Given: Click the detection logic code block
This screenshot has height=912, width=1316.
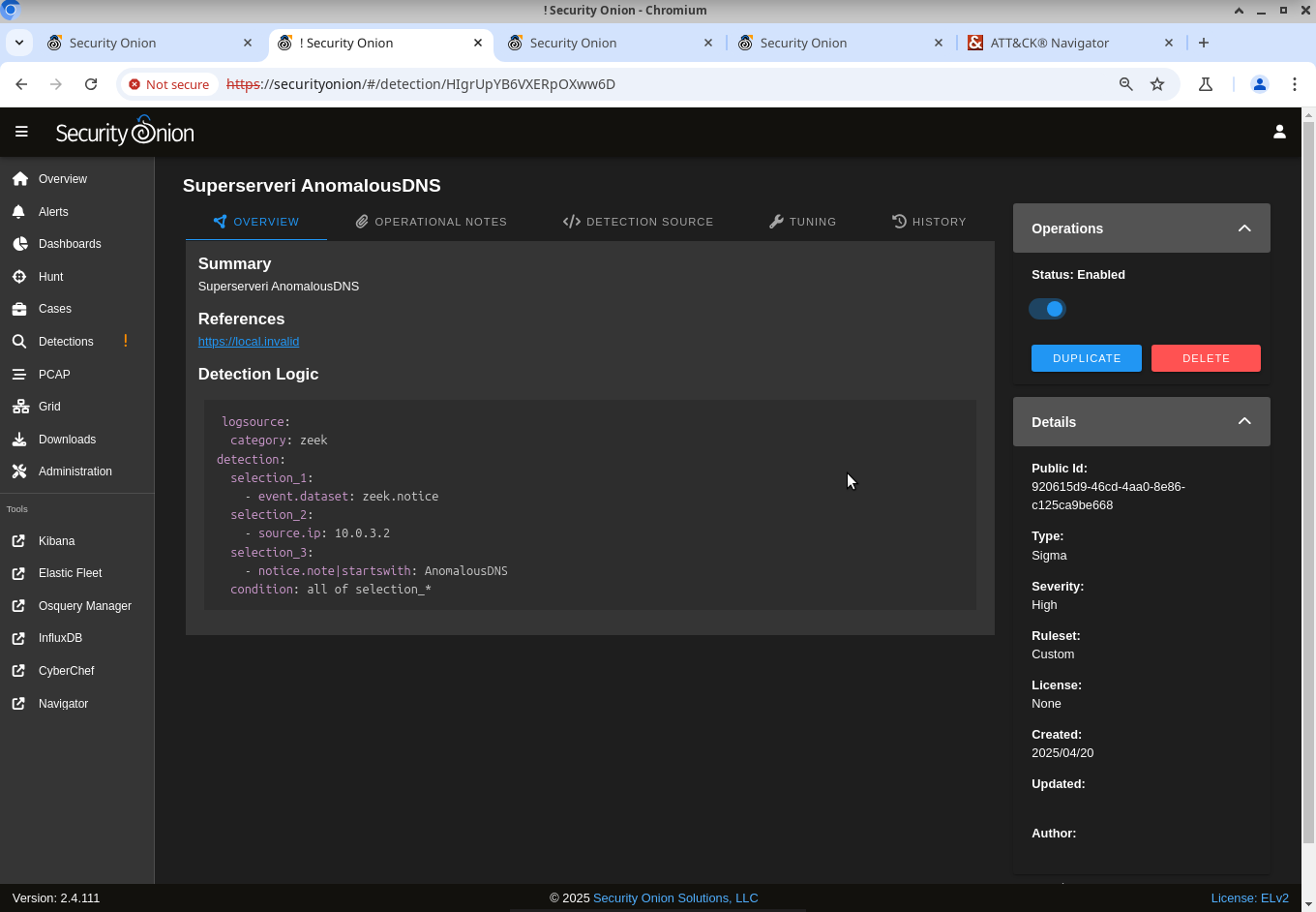Looking at the screenshot, I should pos(590,505).
